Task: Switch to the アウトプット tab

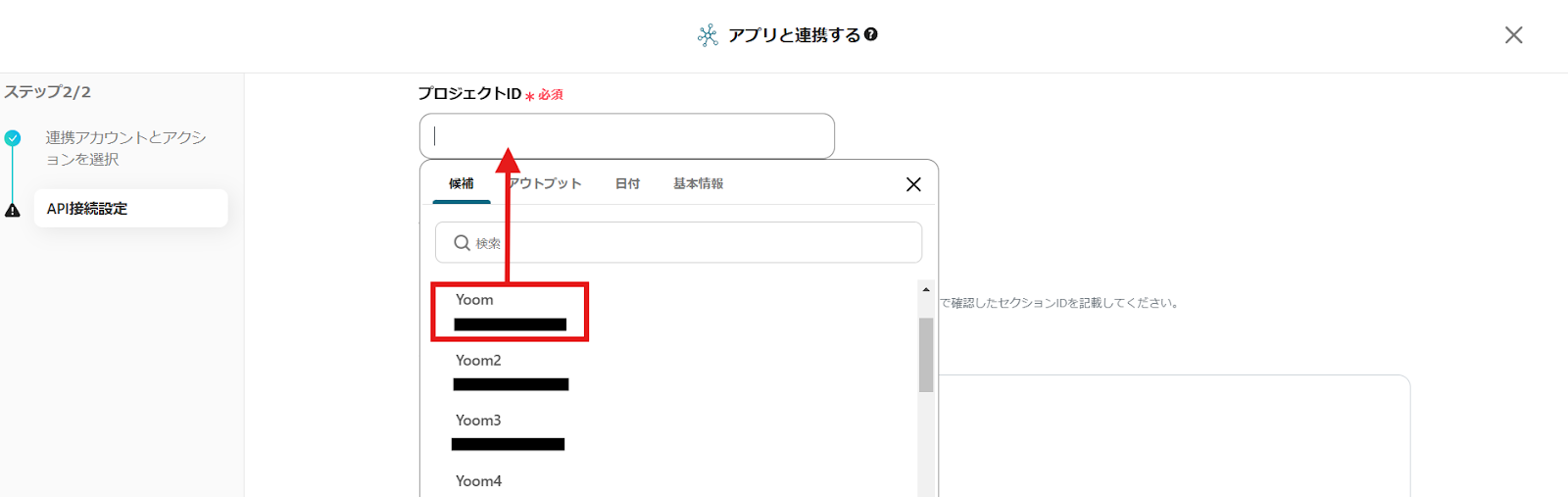Action: click(545, 183)
